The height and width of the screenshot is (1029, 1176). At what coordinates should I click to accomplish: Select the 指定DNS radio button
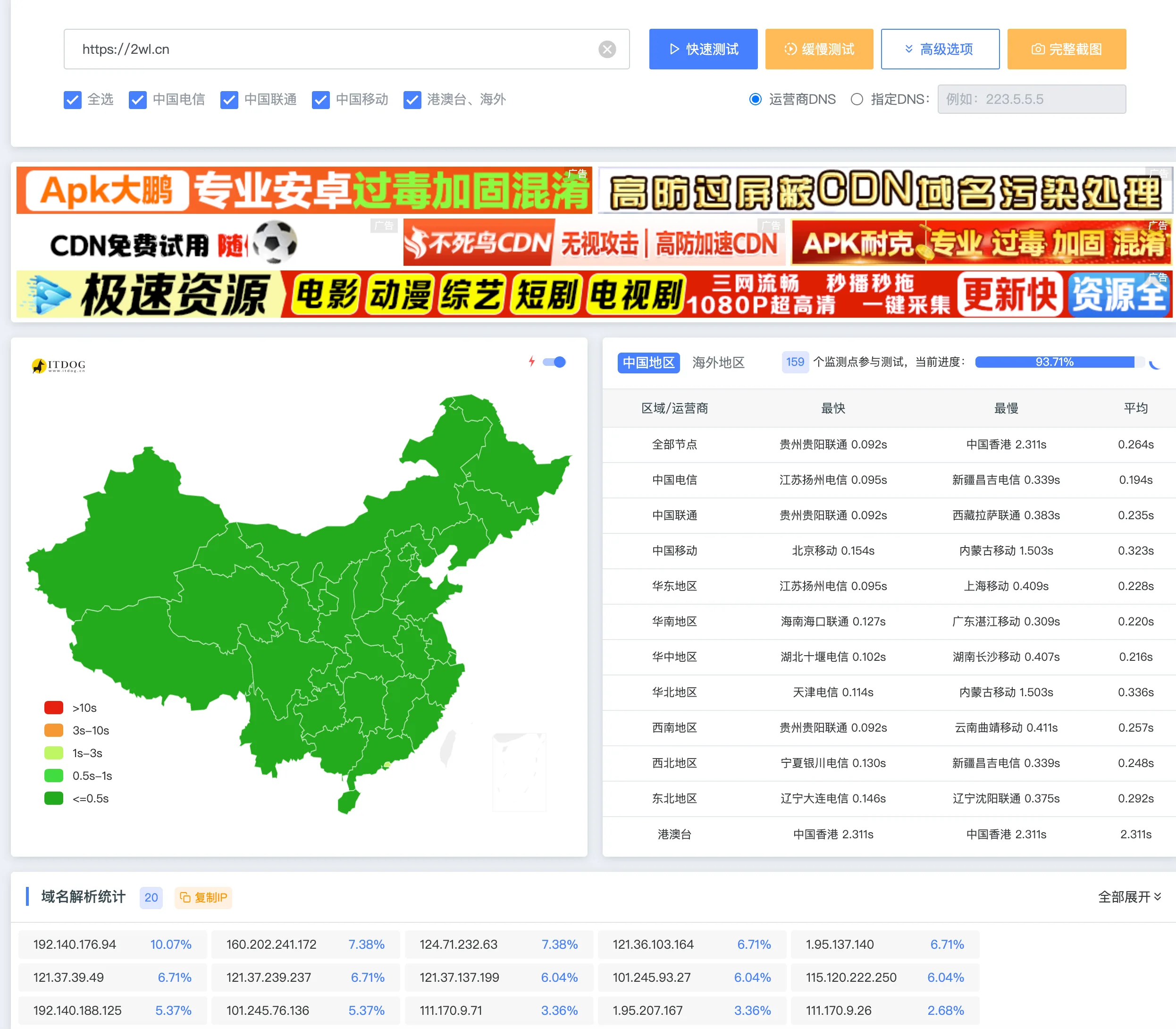[x=857, y=99]
